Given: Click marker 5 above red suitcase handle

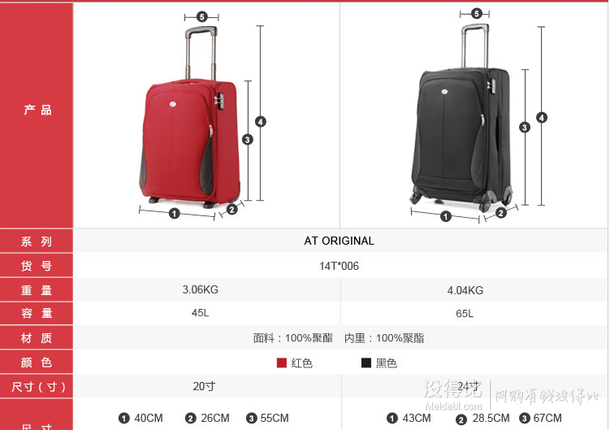Looking at the screenshot, I should tap(202, 17).
